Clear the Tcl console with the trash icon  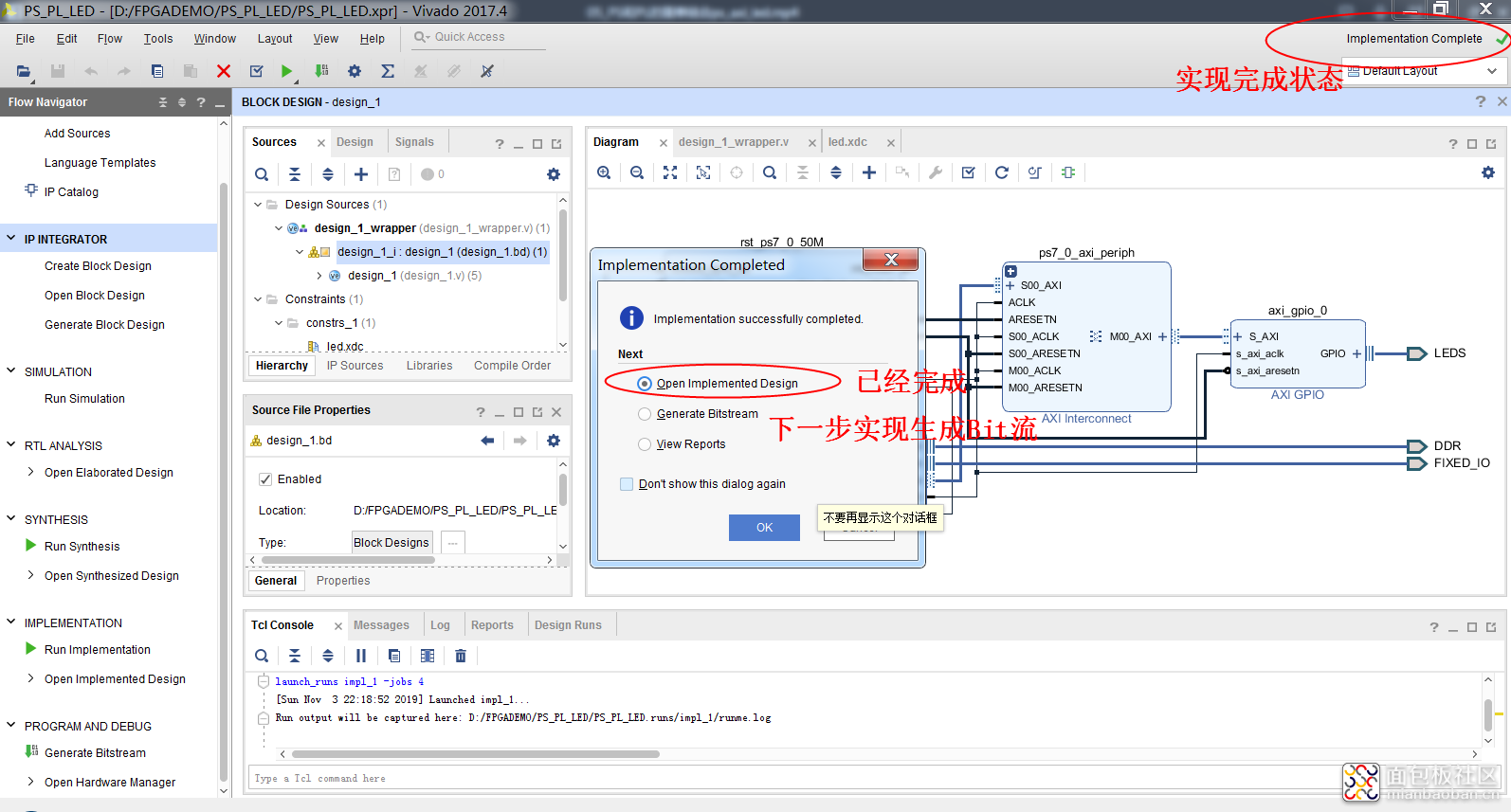pyautogui.click(x=461, y=656)
